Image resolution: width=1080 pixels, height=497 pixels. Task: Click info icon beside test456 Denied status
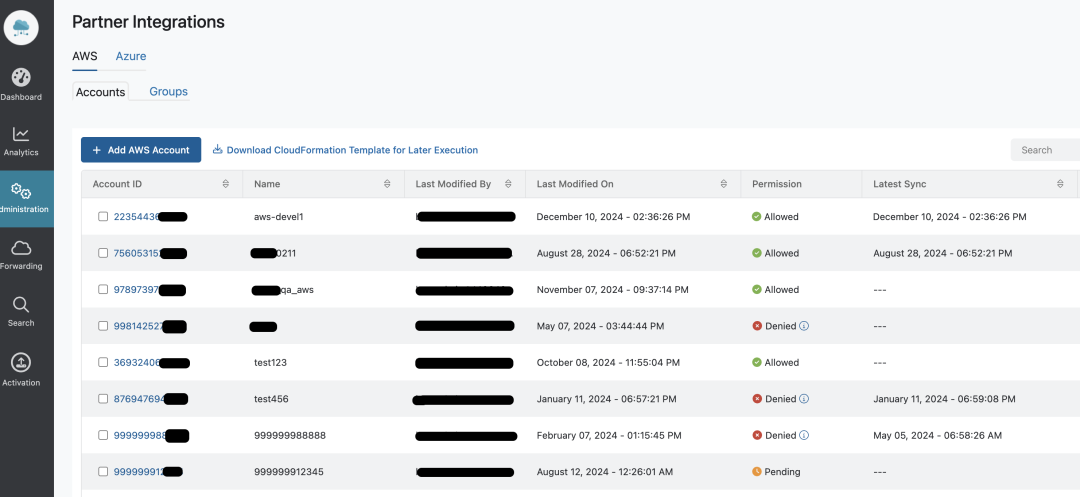[804, 399]
